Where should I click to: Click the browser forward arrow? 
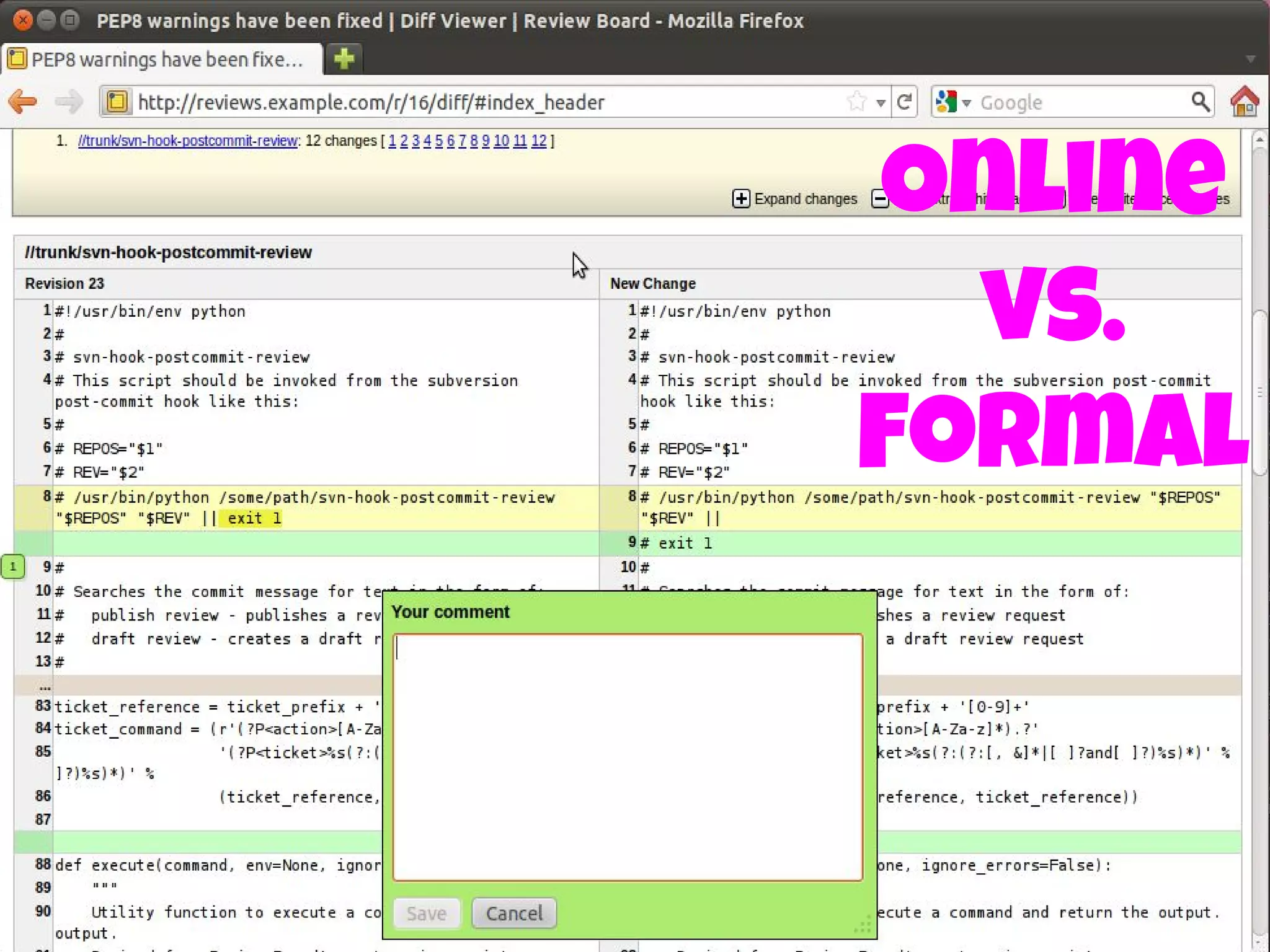[68, 102]
